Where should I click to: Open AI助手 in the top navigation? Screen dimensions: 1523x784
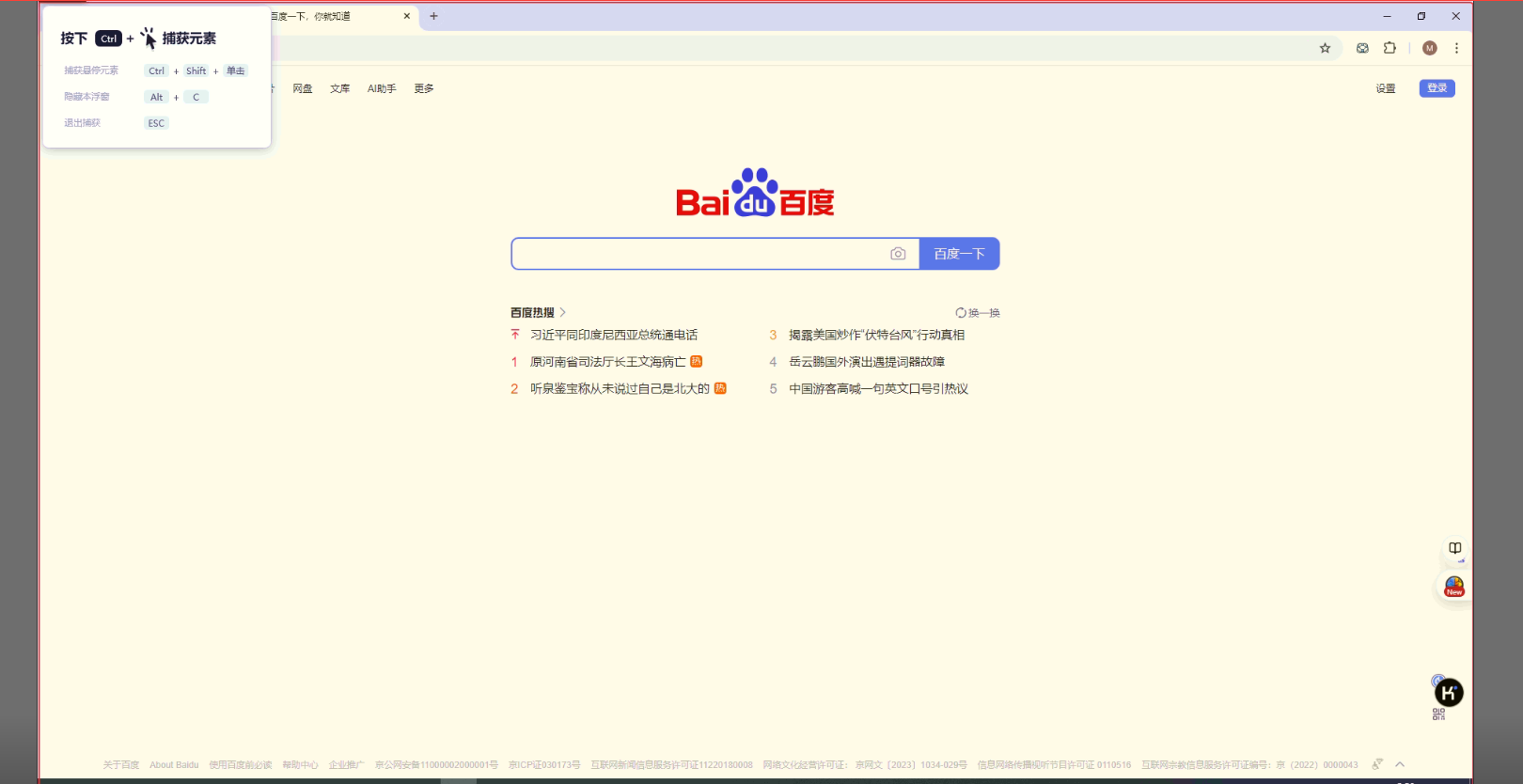point(382,88)
